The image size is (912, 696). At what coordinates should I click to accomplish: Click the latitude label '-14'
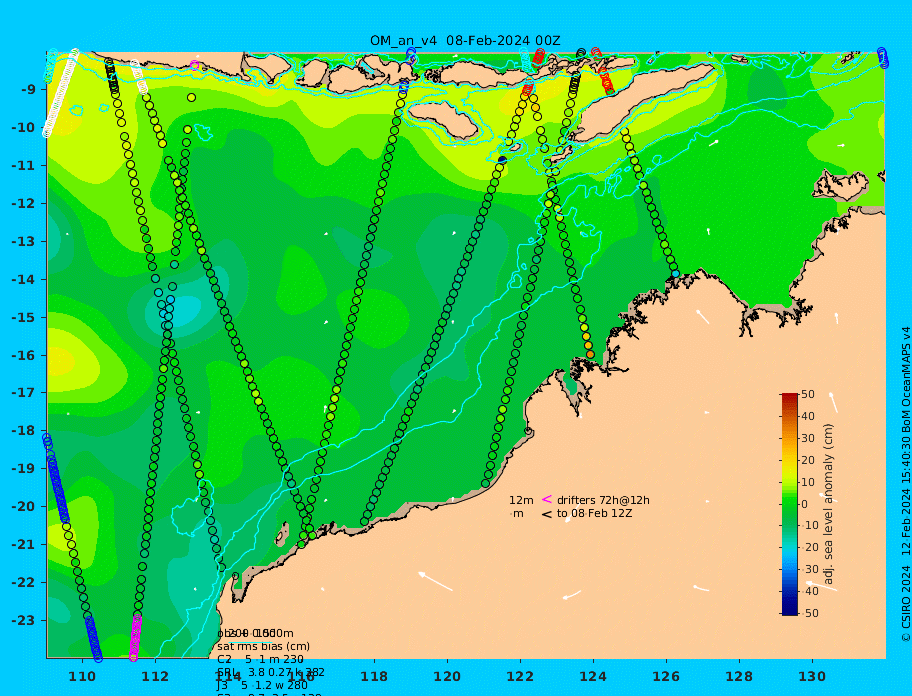[x=24, y=279]
